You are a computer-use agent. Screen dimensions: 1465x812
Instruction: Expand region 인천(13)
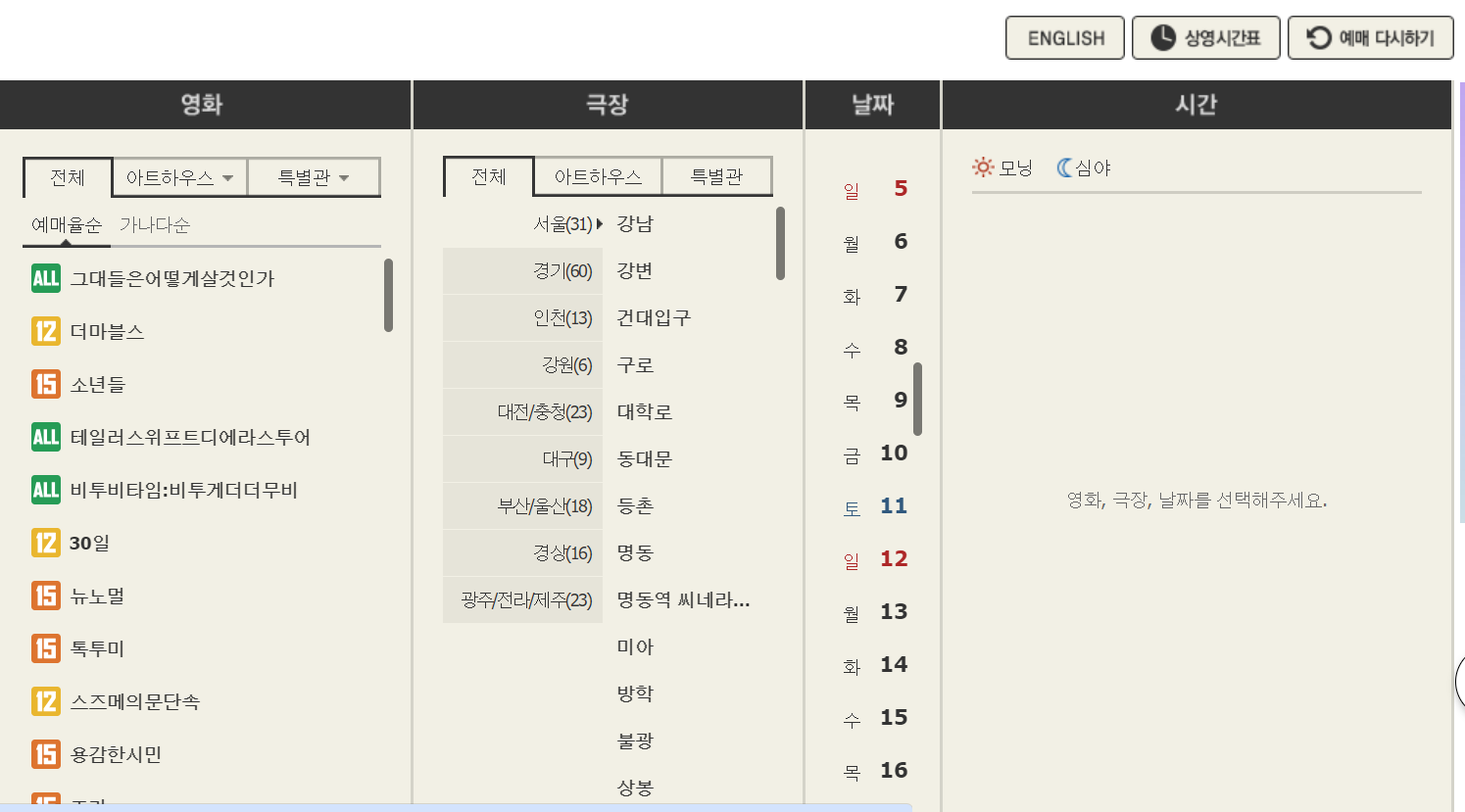(x=523, y=317)
